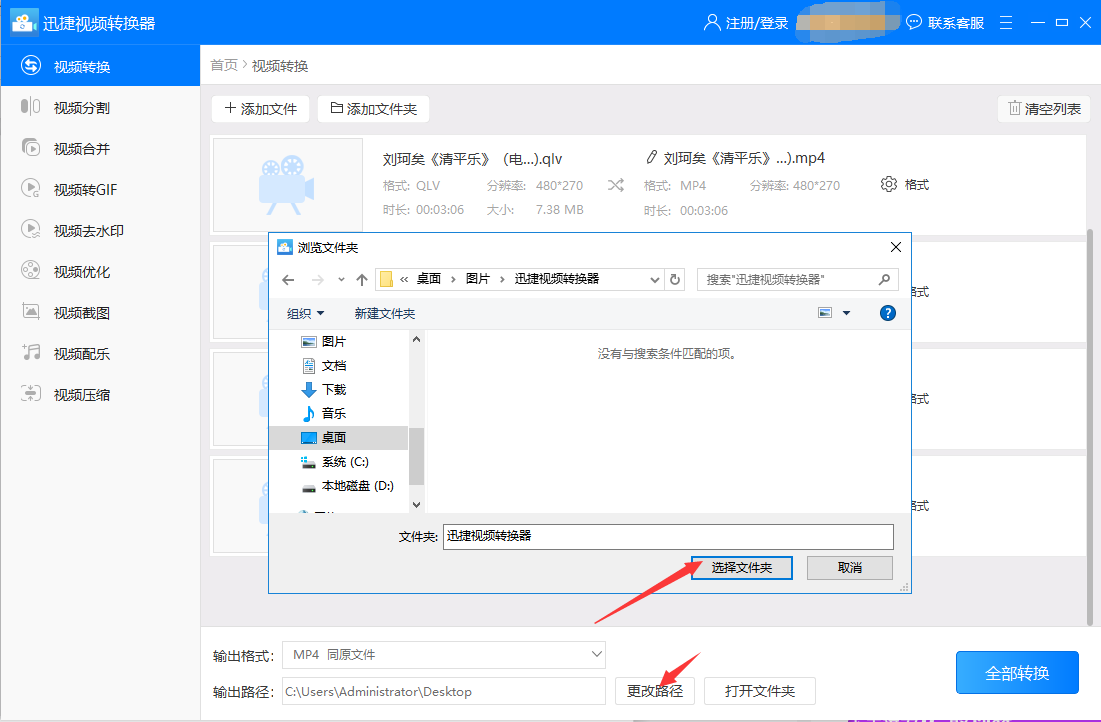1101x722 pixels.
Task: Open the 组织 dropdown menu
Action: 305,313
